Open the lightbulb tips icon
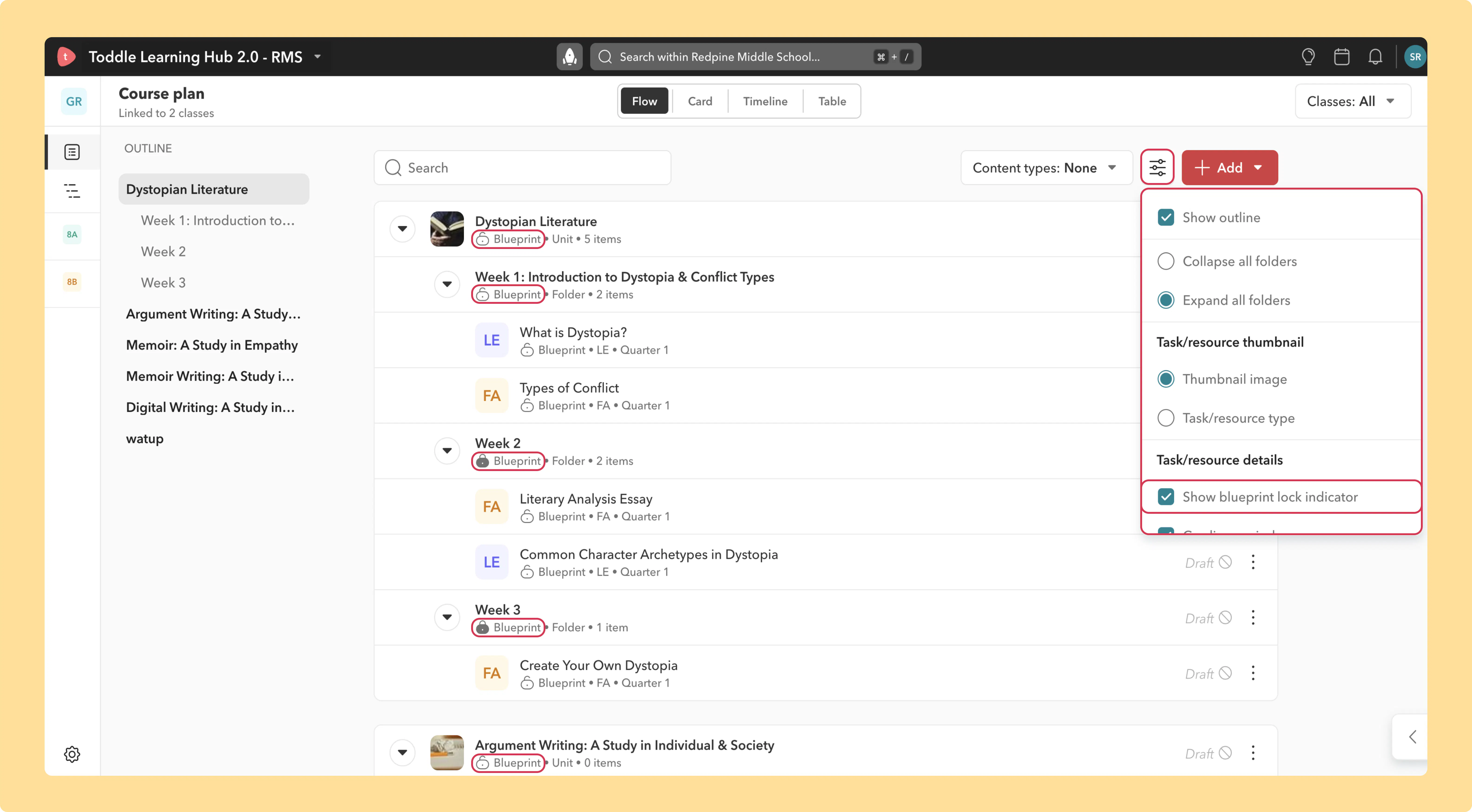 (1308, 57)
